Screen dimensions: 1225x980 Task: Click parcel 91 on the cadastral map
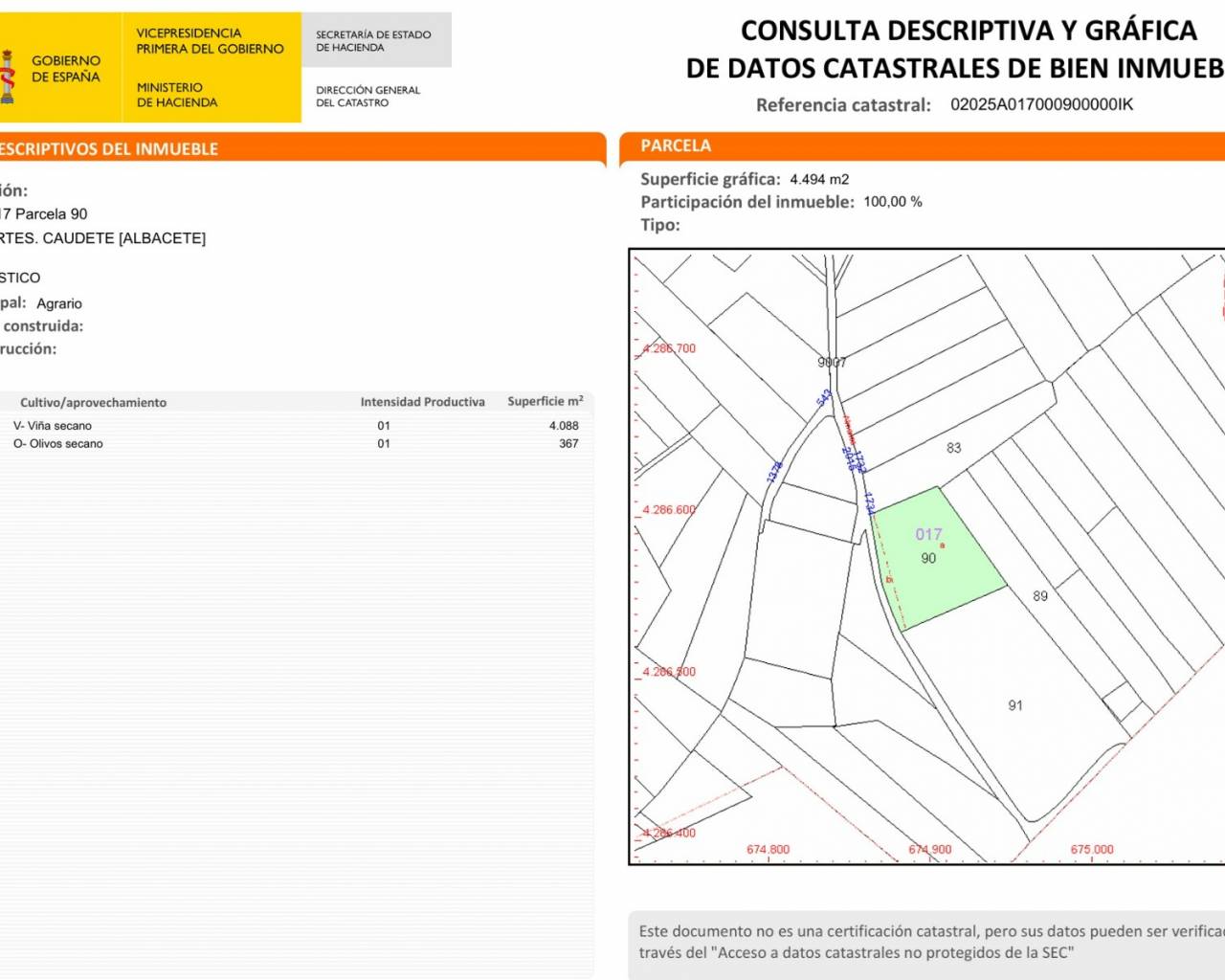click(x=1015, y=705)
